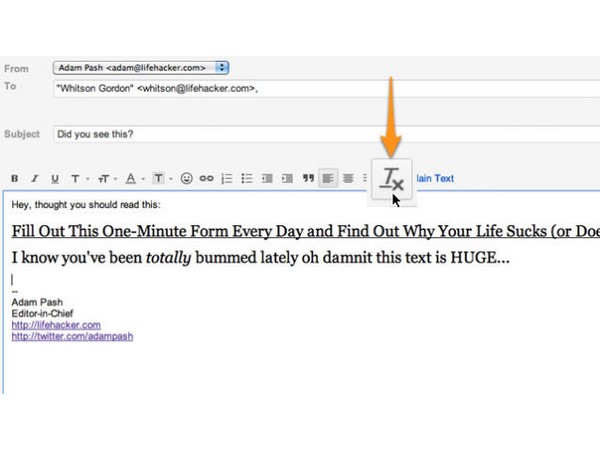Center-align the text
Image resolution: width=600 pixels, height=450 pixels.
[x=349, y=179]
